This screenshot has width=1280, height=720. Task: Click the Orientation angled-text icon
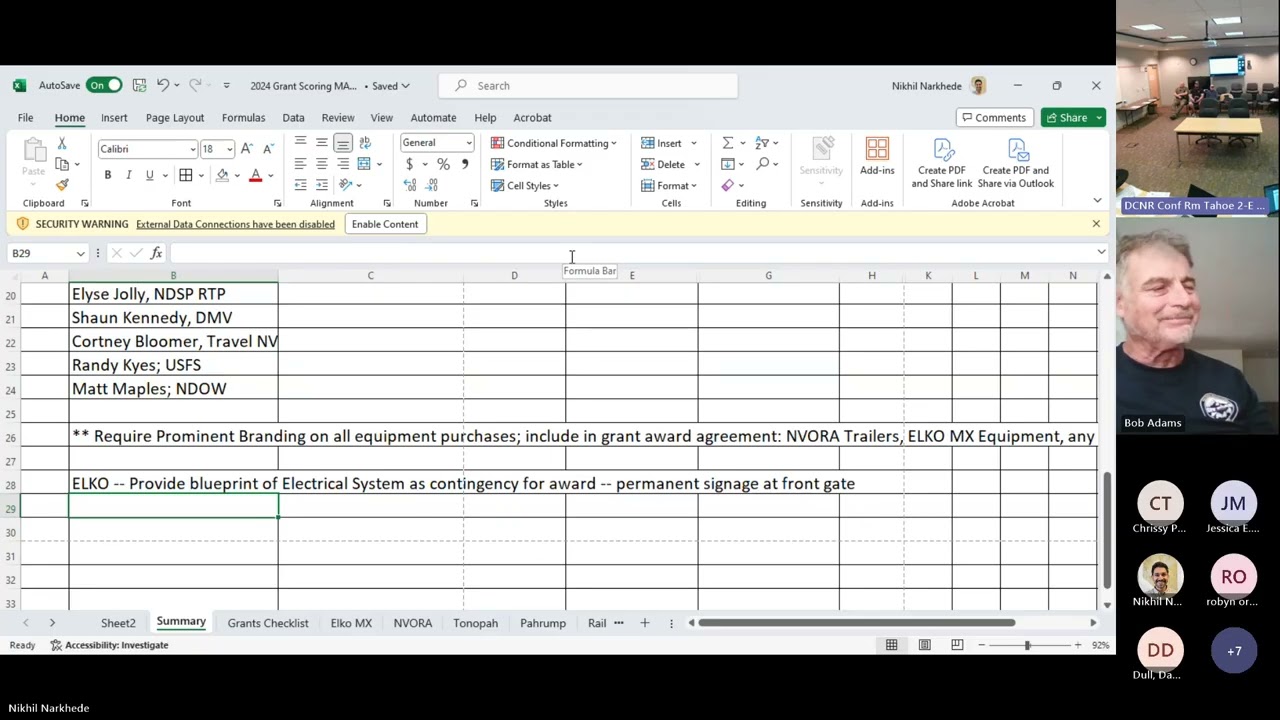[x=346, y=185]
